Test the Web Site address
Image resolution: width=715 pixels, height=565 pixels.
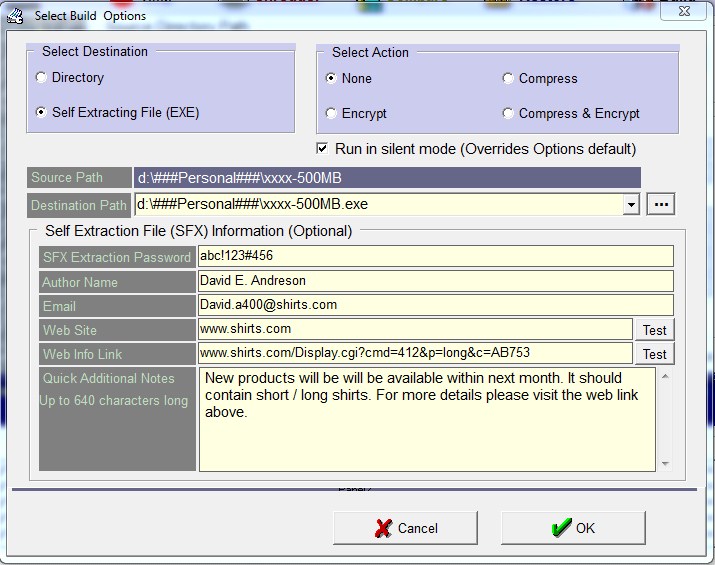coord(654,330)
